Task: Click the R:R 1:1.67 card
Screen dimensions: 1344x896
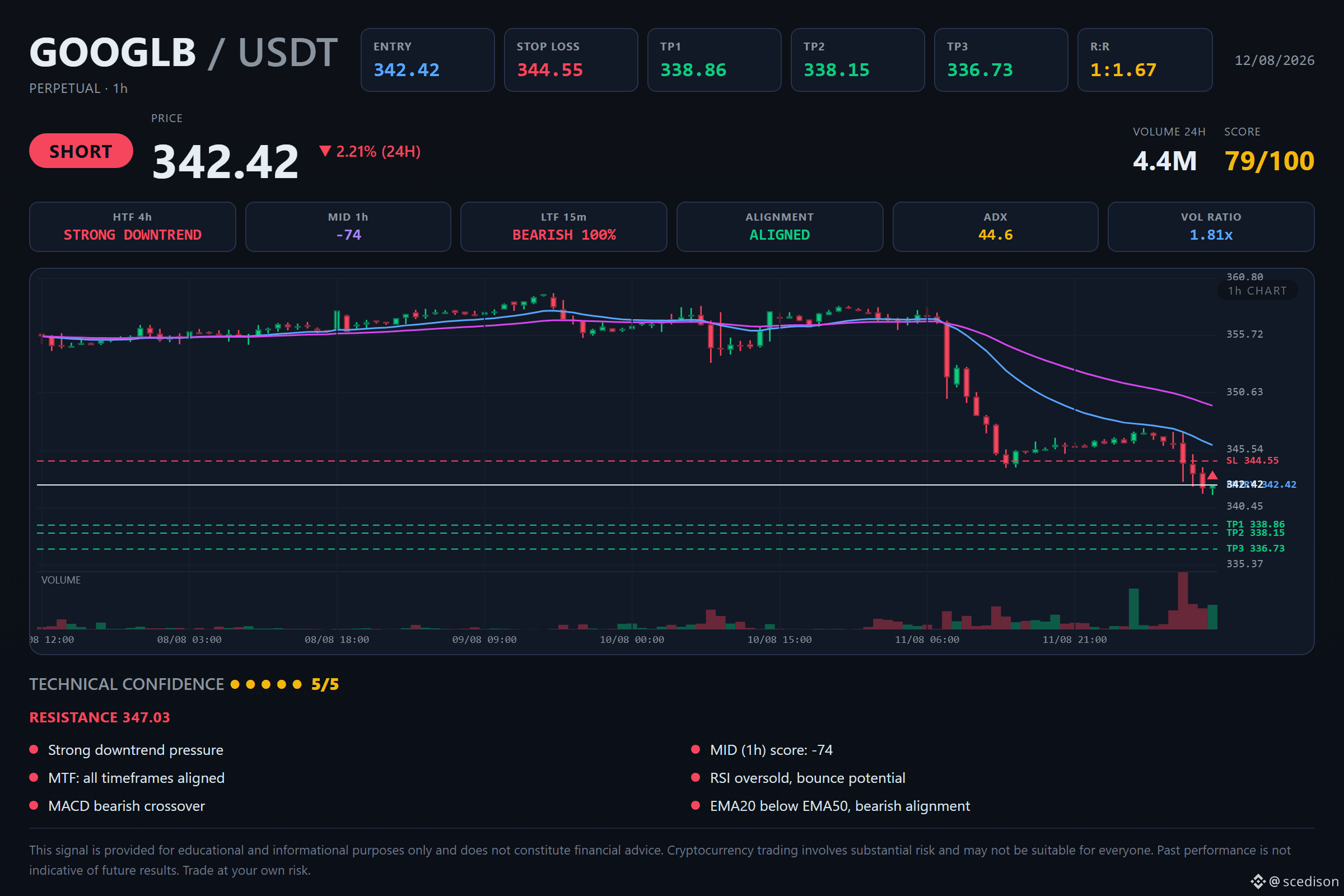Action: pyautogui.click(x=1145, y=60)
